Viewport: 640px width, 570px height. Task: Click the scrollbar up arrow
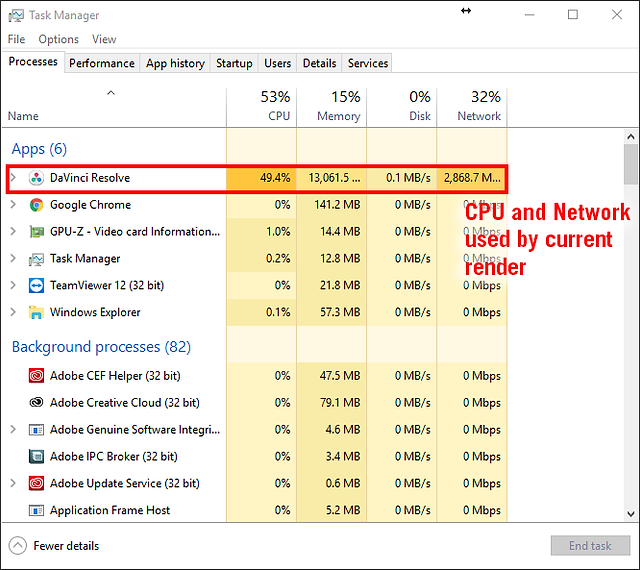pyautogui.click(x=631, y=137)
